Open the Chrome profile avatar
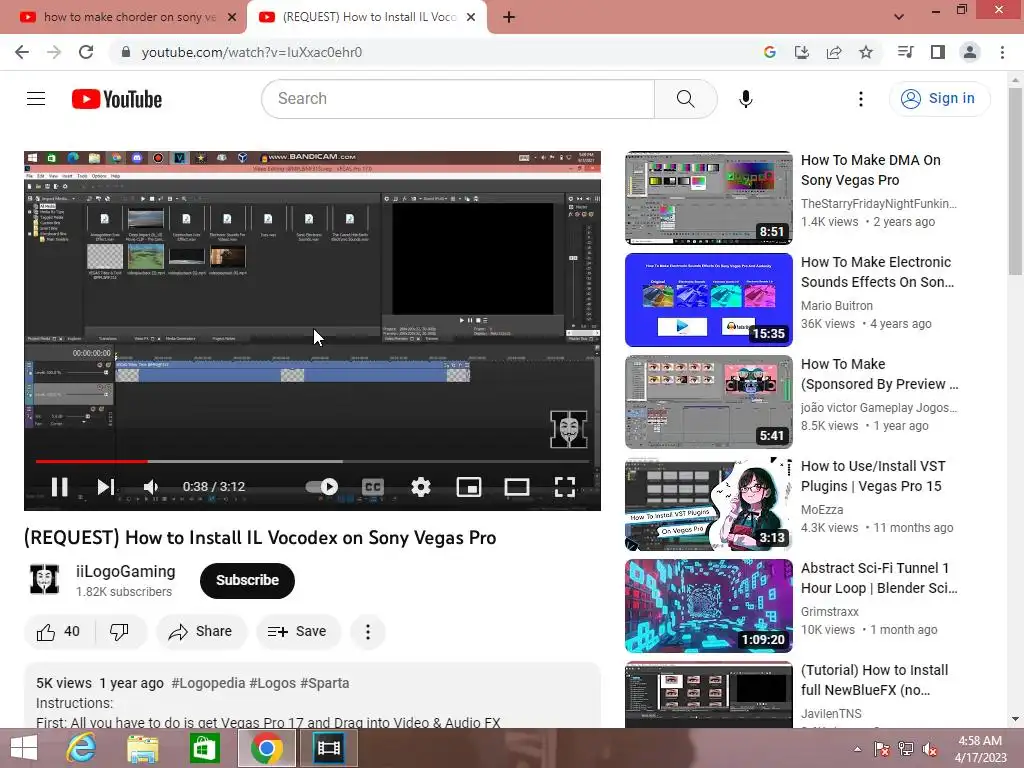The height and width of the screenshot is (768, 1024). pos(970,52)
